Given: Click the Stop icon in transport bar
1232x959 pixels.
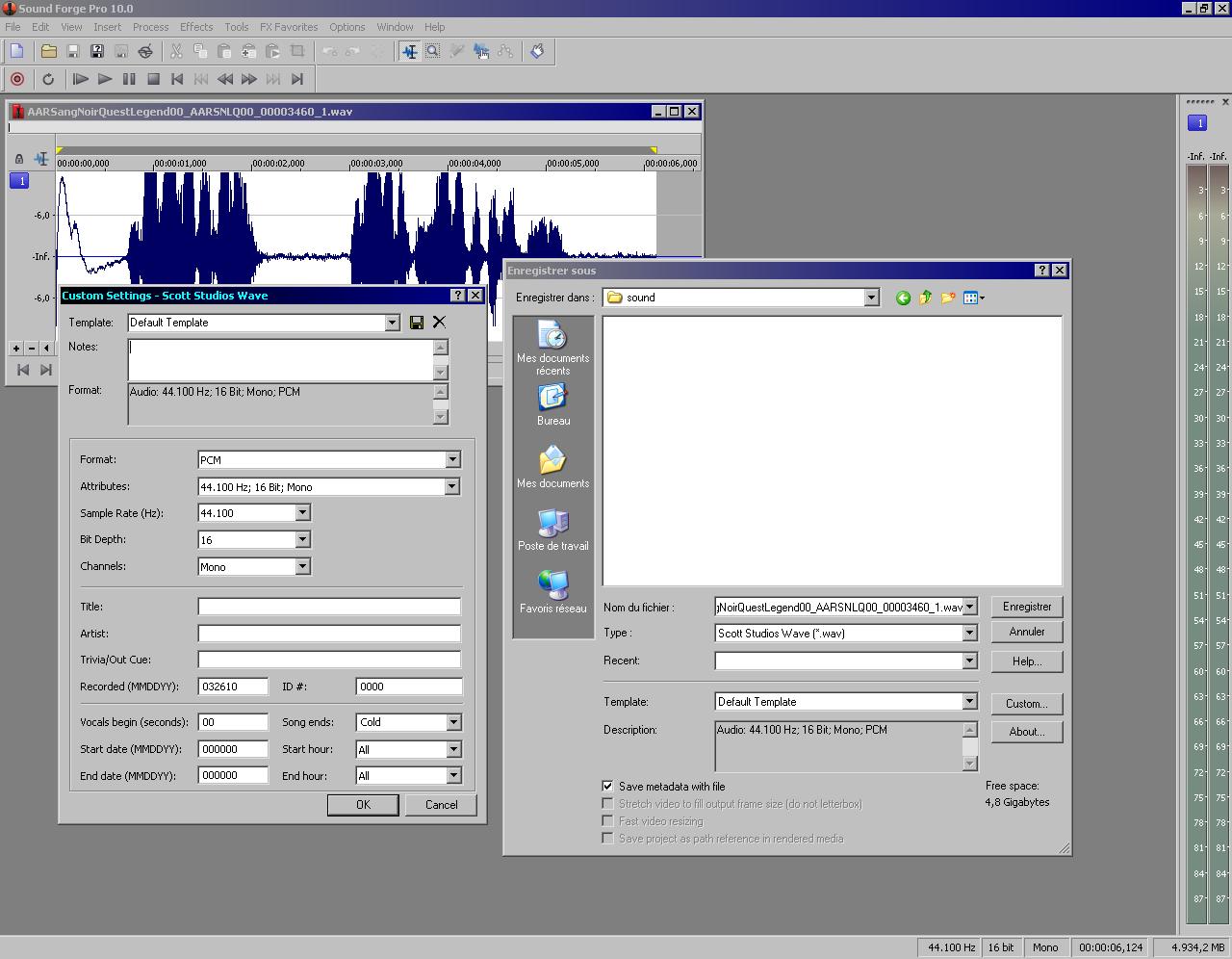Looking at the screenshot, I should point(153,79).
